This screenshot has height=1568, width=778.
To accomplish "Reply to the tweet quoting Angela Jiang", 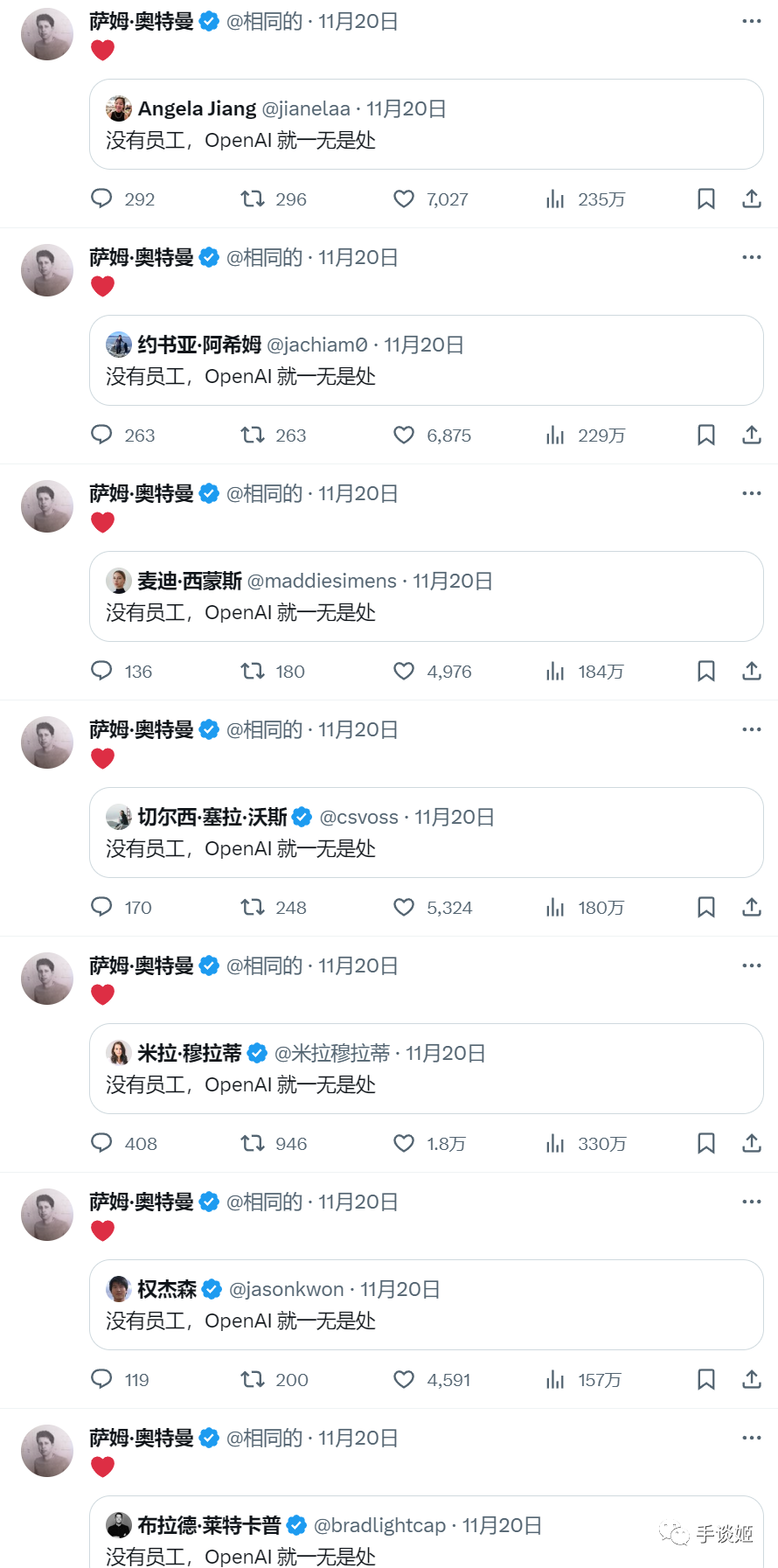I will pyautogui.click(x=102, y=199).
